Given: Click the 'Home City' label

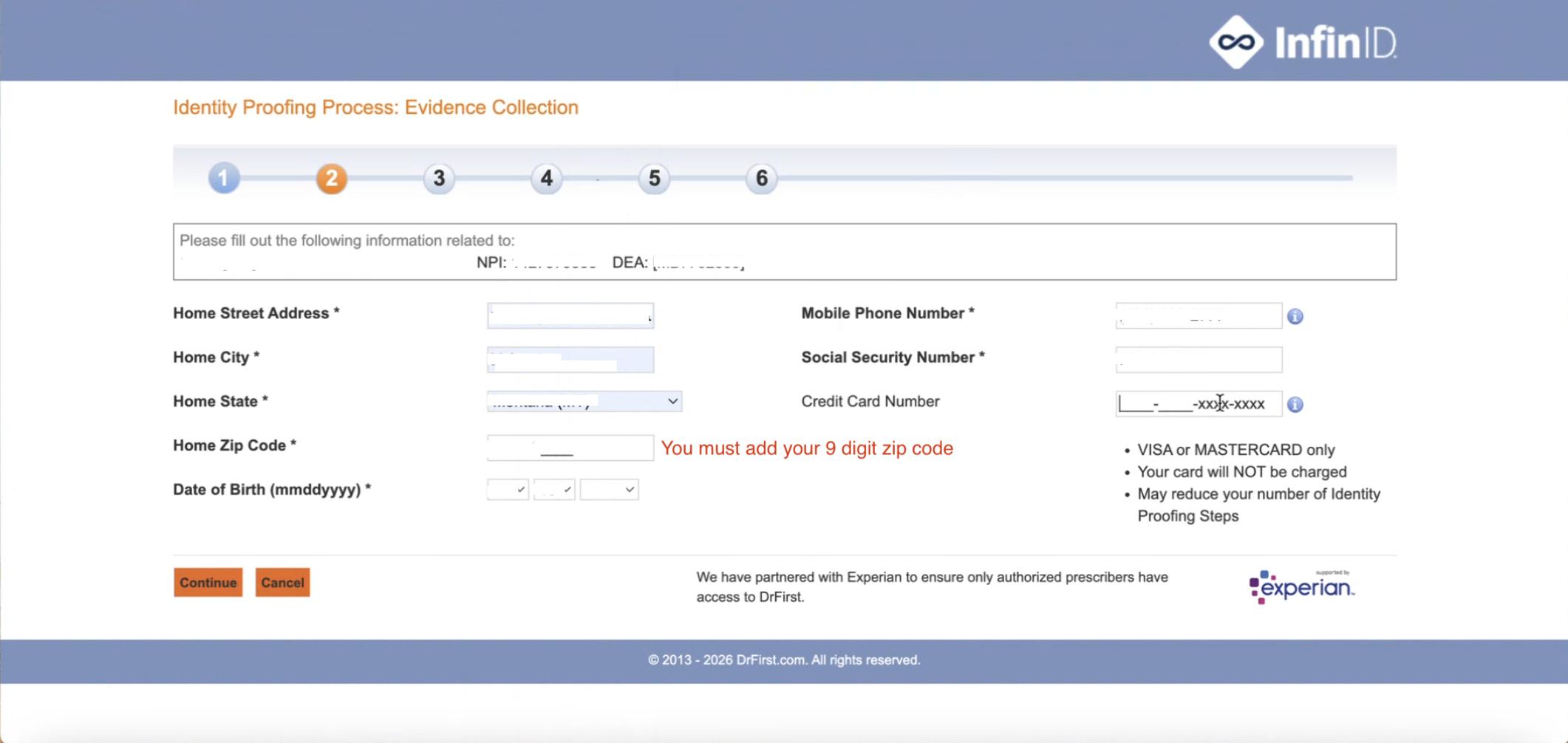Looking at the screenshot, I should (x=217, y=357).
